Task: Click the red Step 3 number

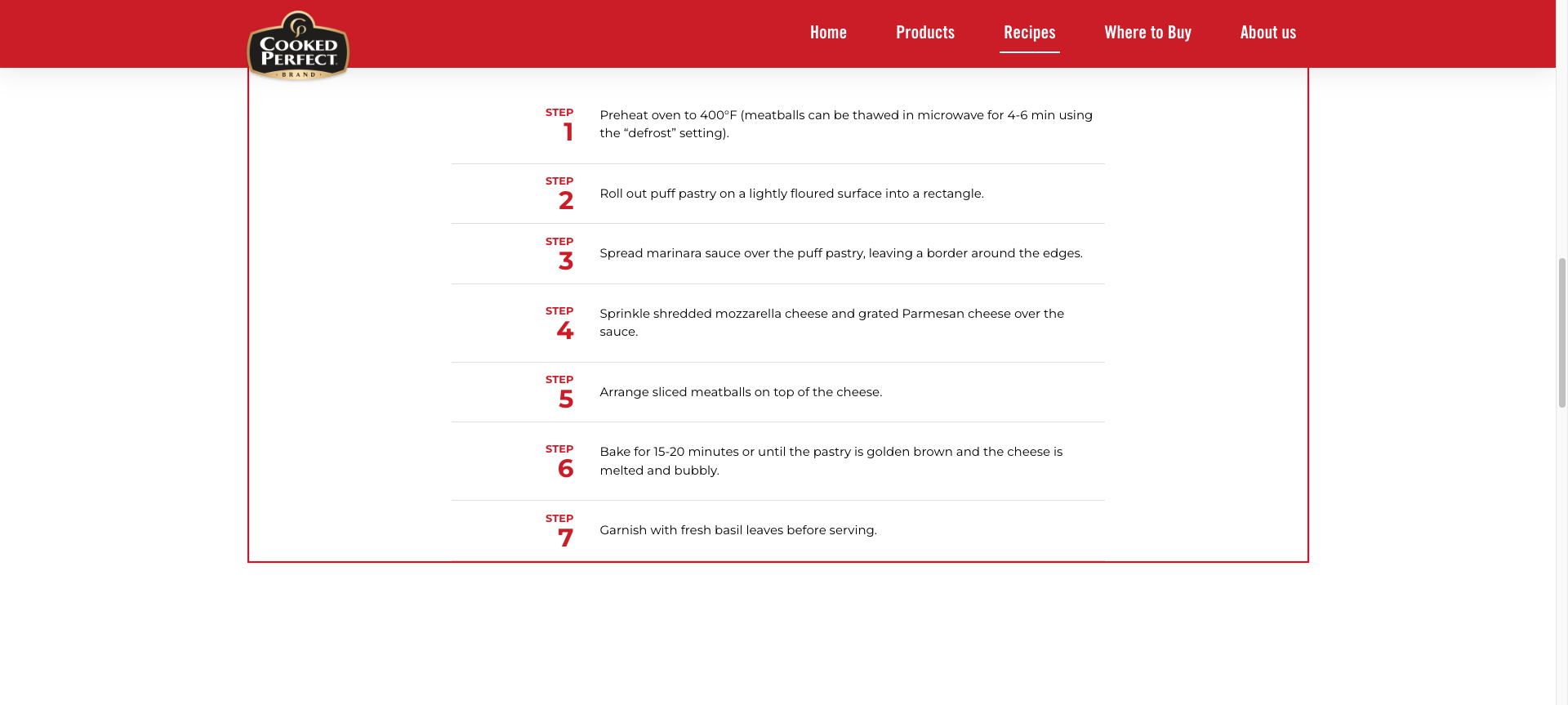Action: (565, 261)
